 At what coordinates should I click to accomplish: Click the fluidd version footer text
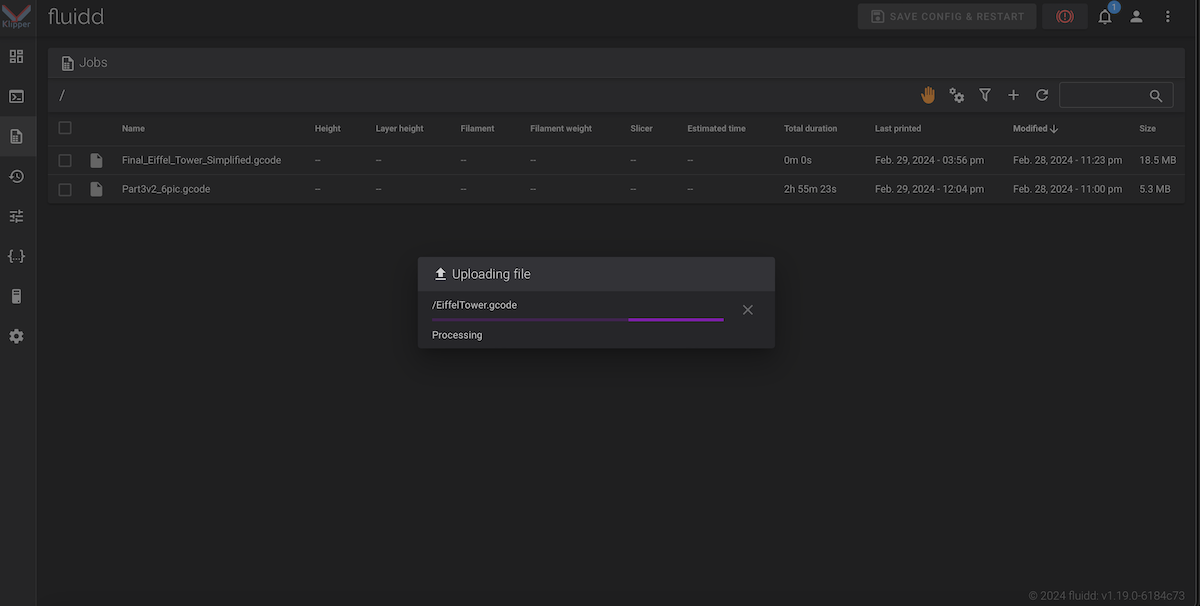click(x=1106, y=595)
